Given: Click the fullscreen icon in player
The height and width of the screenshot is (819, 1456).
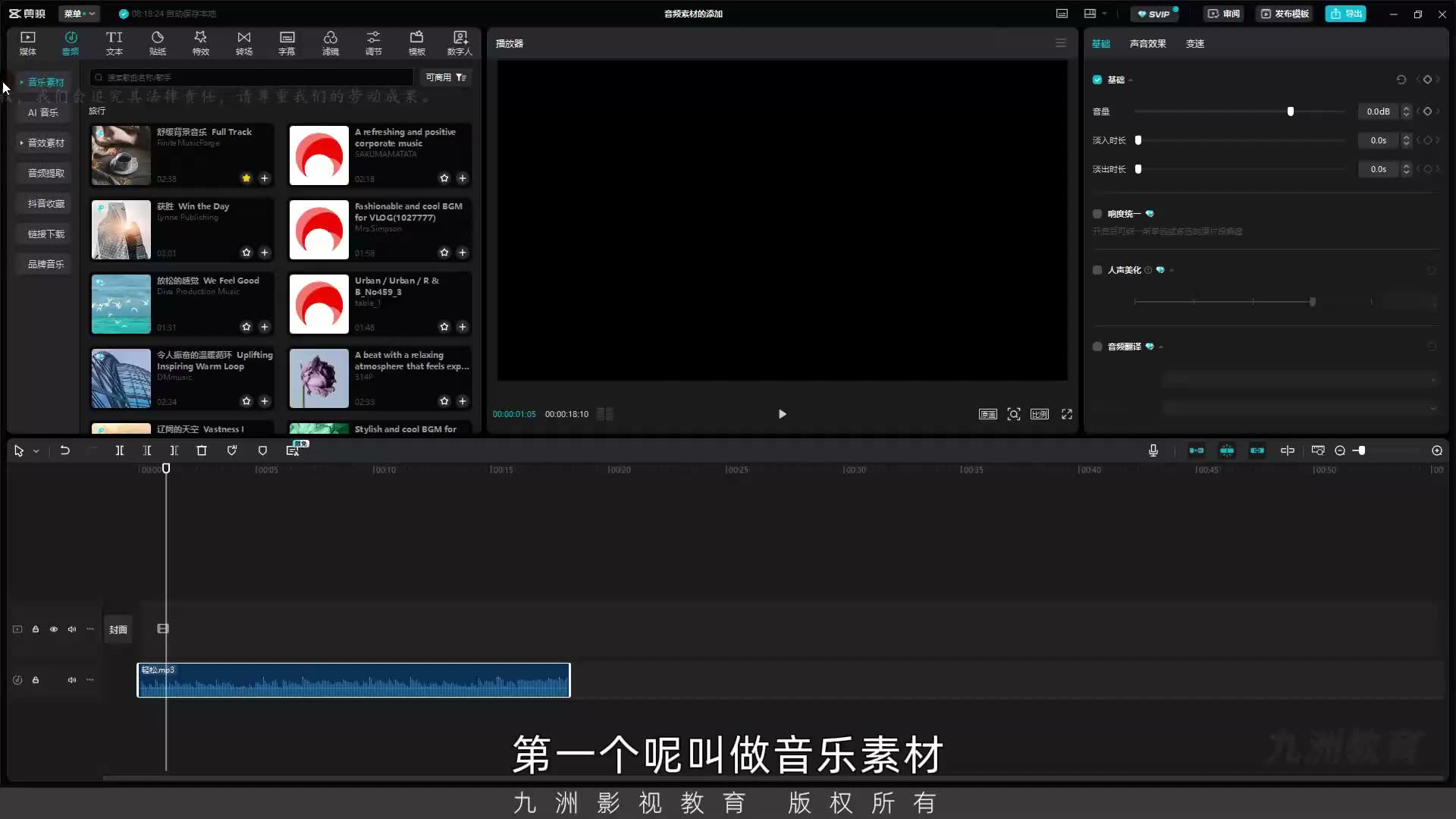Looking at the screenshot, I should click(1067, 414).
